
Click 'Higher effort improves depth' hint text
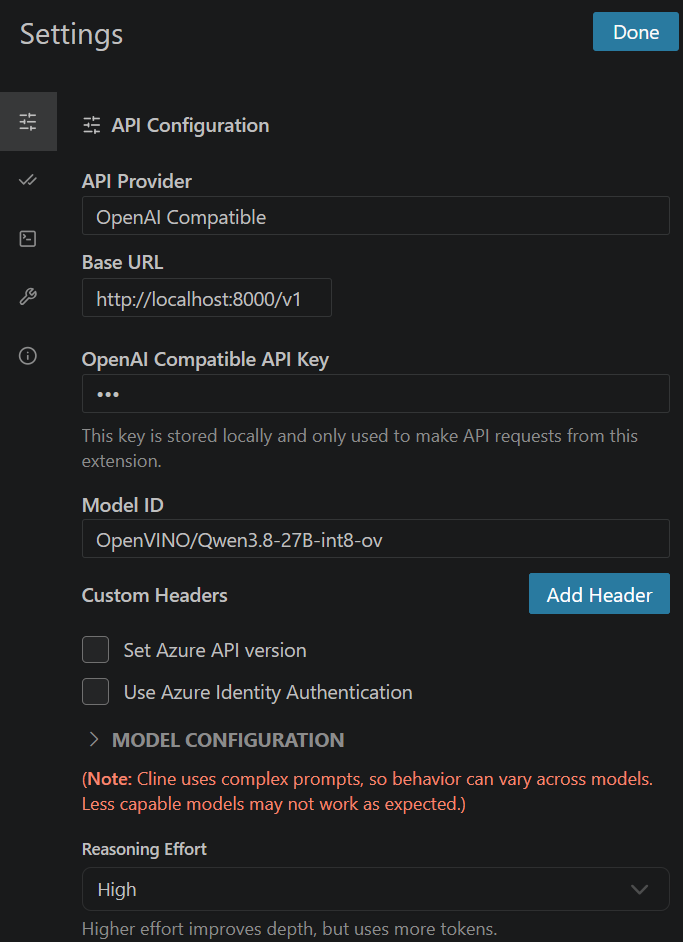tap(290, 929)
